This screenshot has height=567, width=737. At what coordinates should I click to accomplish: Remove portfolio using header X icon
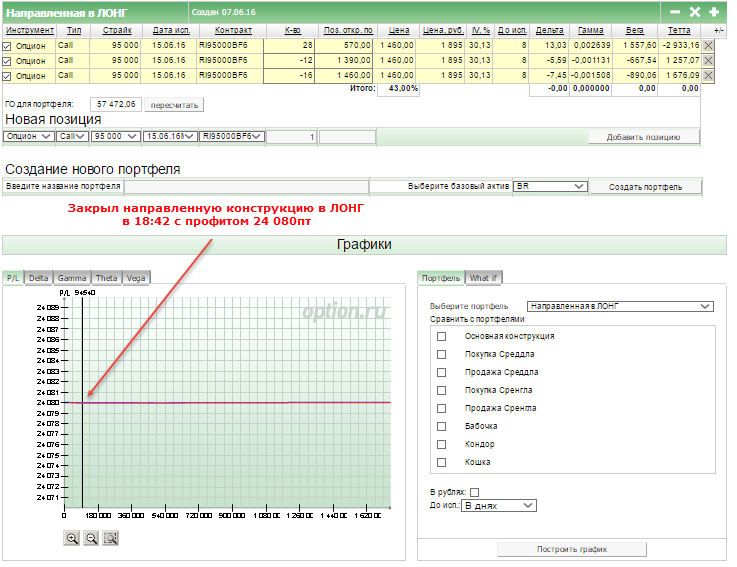point(695,12)
